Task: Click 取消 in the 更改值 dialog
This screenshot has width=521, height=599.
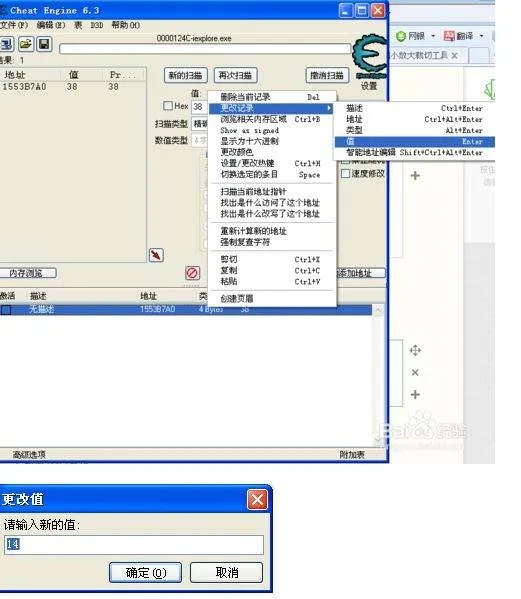Action: point(227,572)
